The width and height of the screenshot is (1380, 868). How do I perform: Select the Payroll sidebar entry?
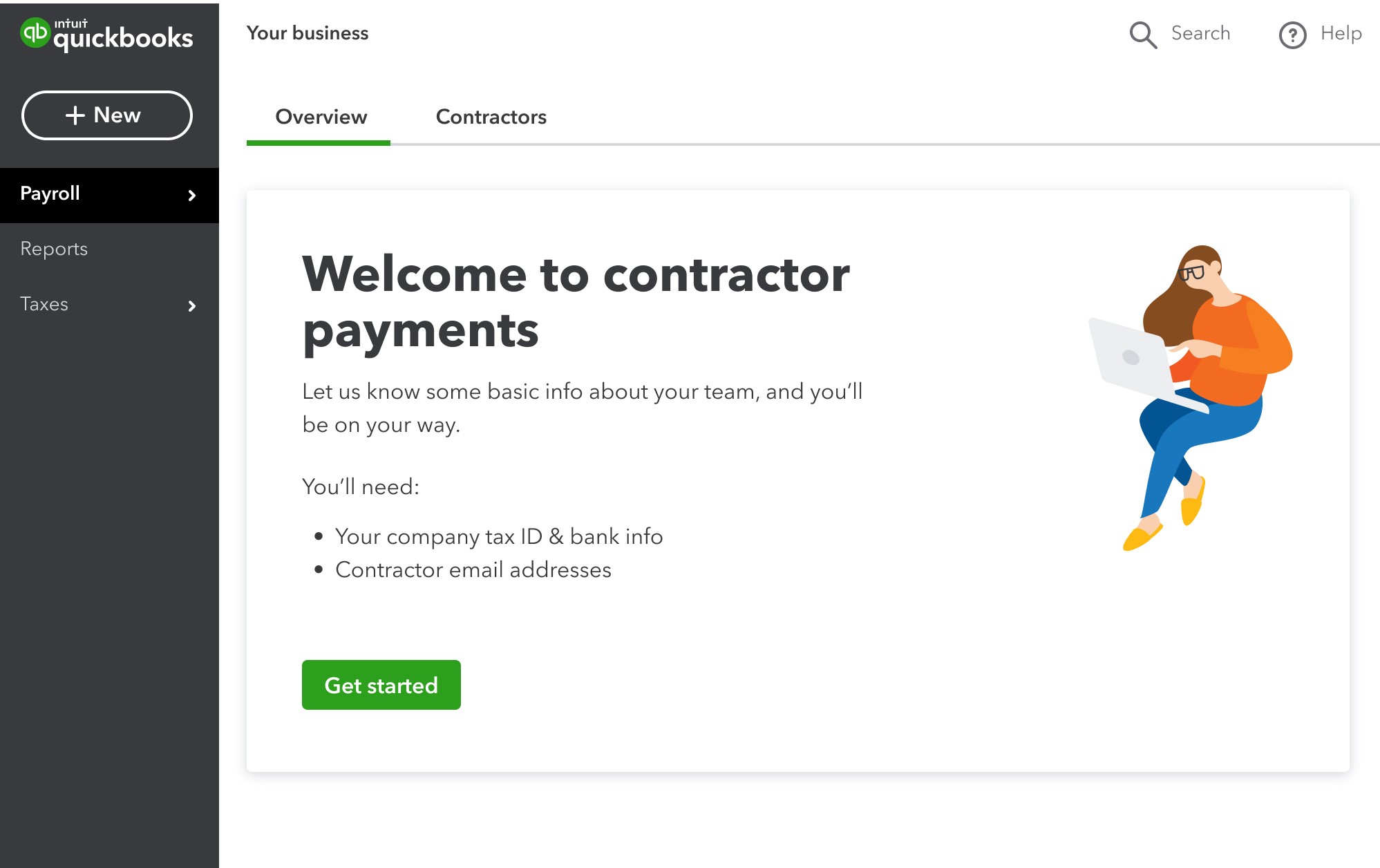point(49,194)
